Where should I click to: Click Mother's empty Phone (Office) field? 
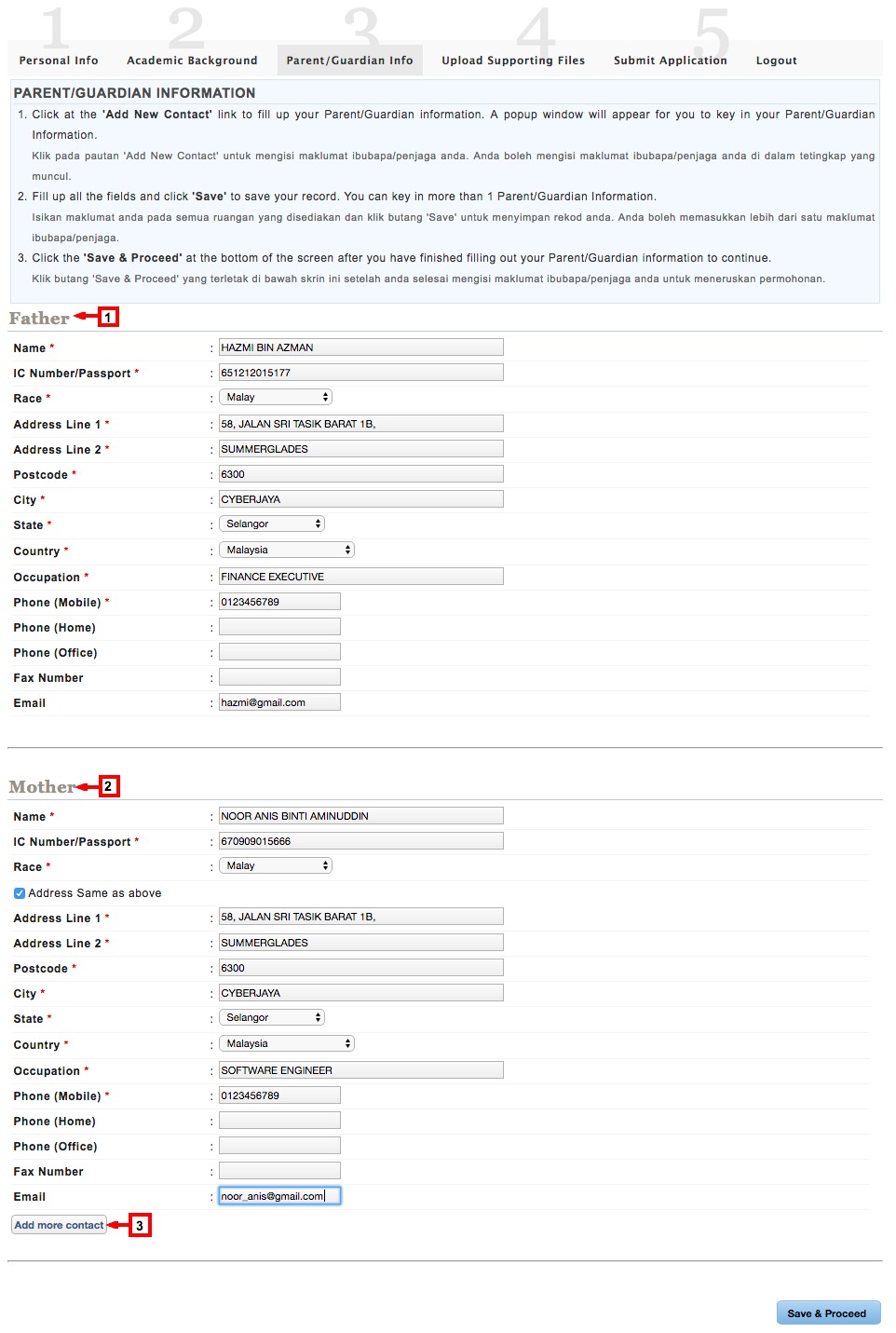279,1146
